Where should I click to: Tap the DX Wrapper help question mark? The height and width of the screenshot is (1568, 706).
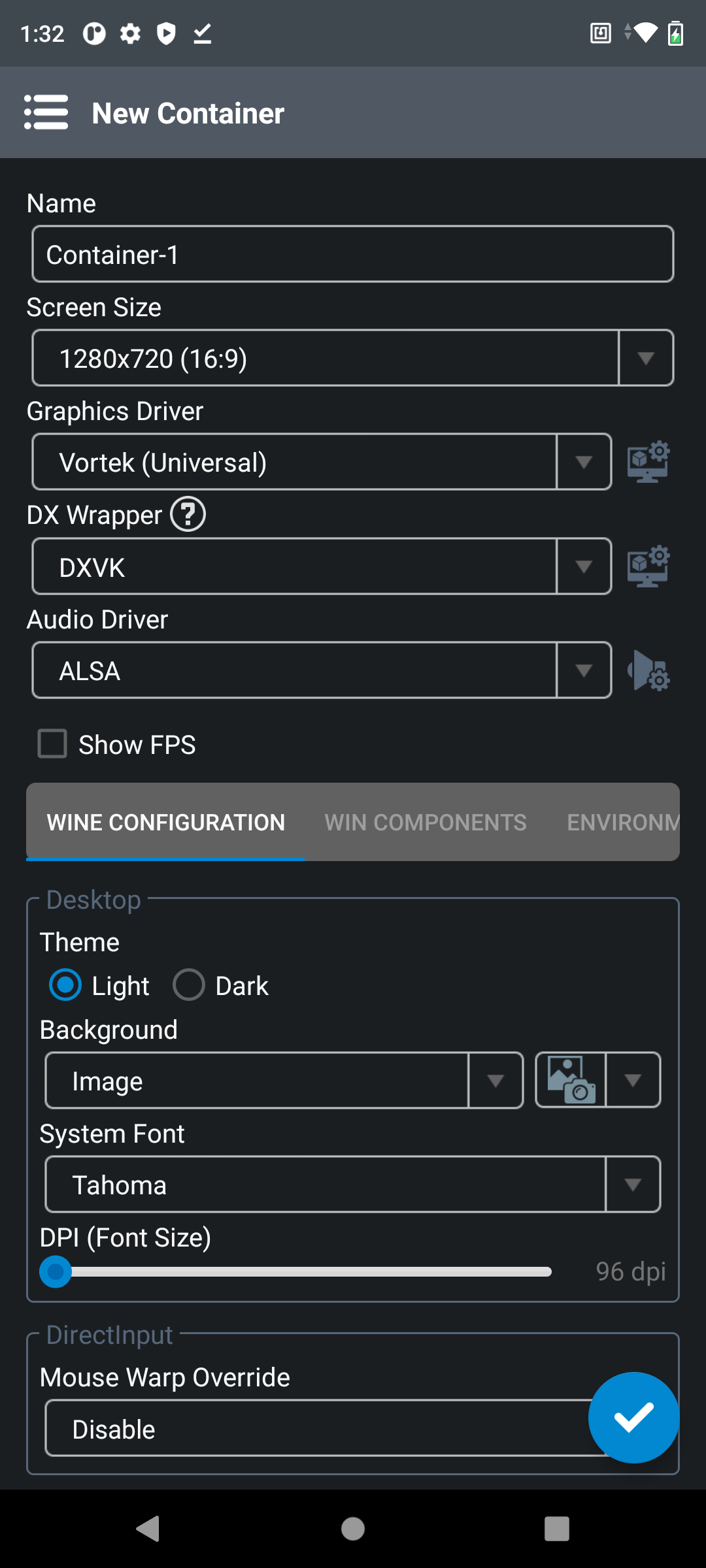coord(188,515)
